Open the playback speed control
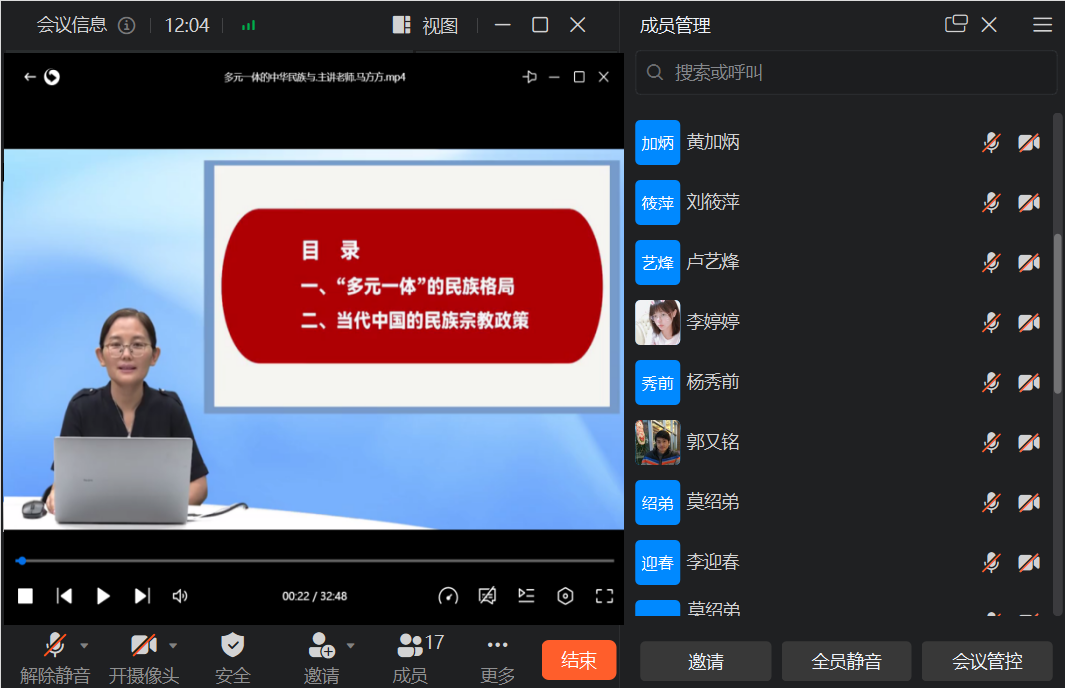This screenshot has width=1065, height=688. pyautogui.click(x=448, y=596)
